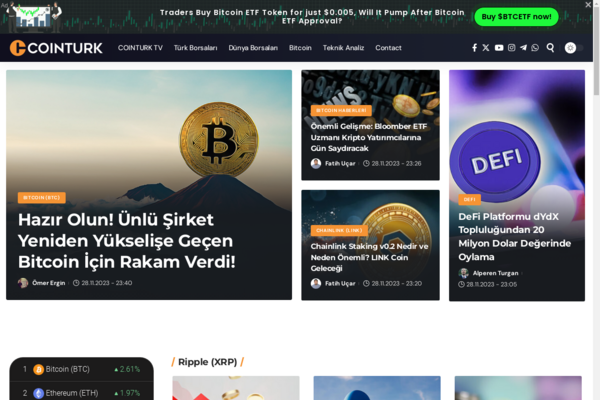
Task: Close the top ad banner
Action: tap(588, 5)
